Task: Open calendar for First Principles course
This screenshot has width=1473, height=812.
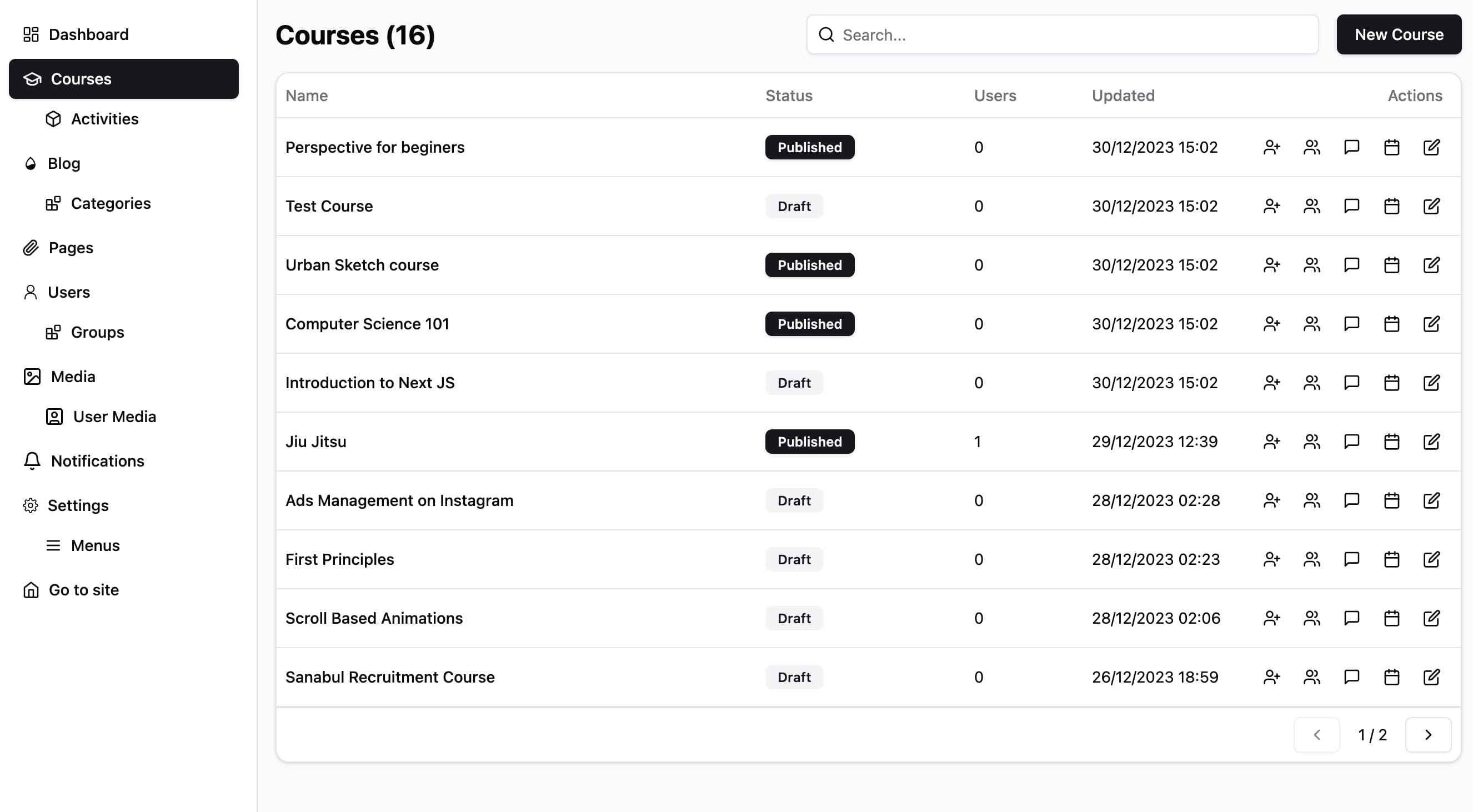Action: (x=1391, y=559)
